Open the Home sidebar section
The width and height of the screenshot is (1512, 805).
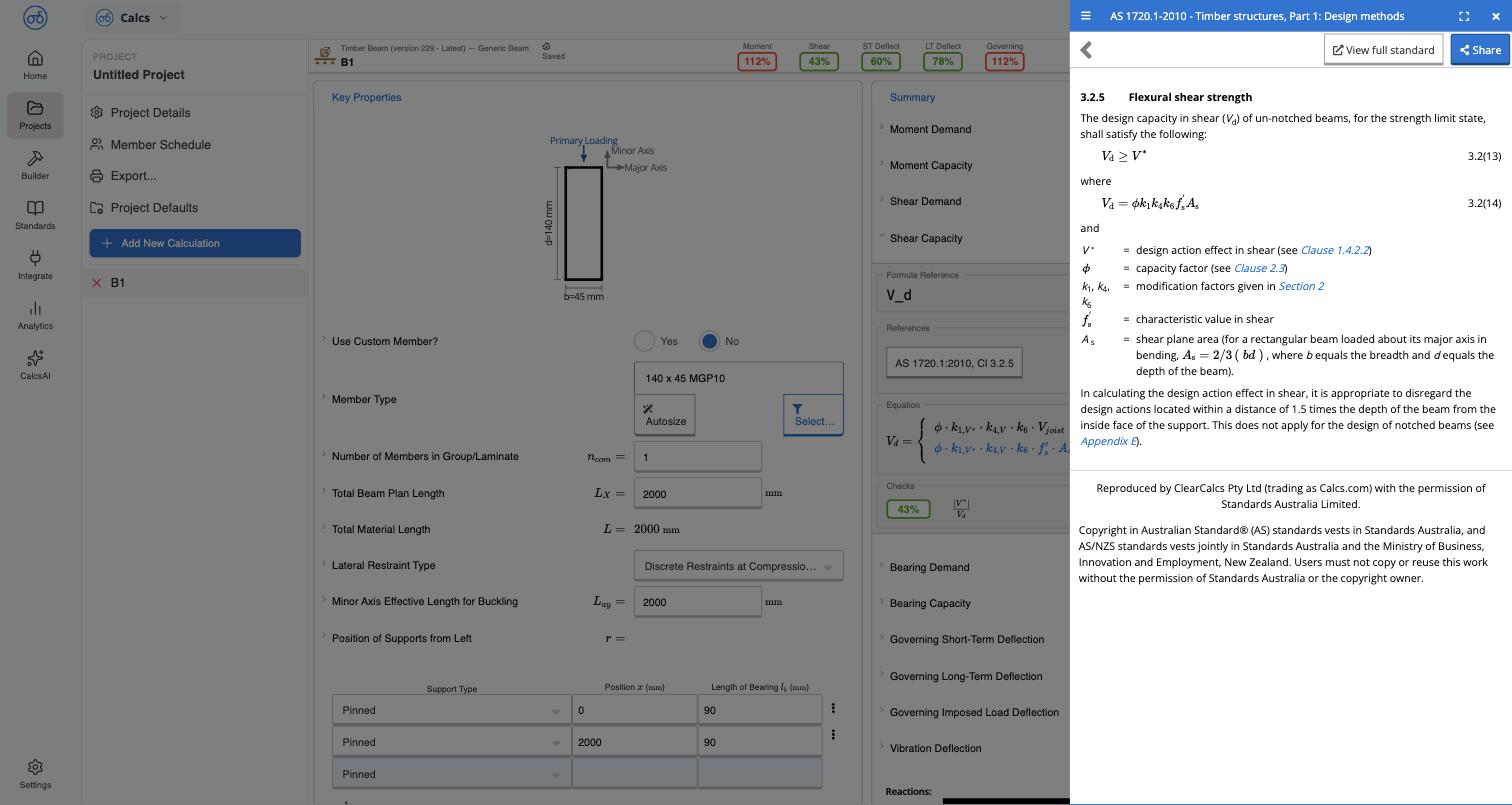(x=35, y=65)
